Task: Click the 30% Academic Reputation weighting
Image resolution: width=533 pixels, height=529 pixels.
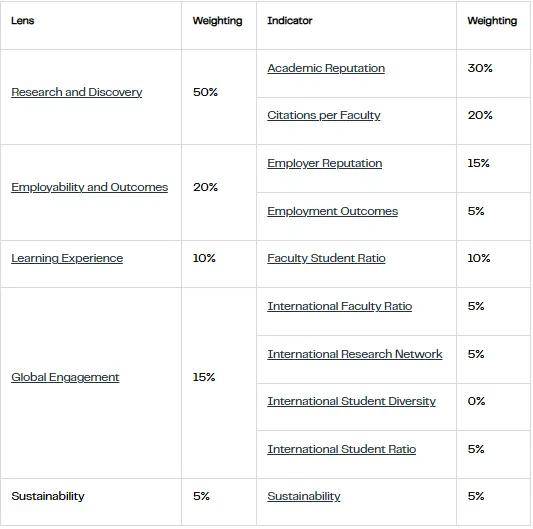Action: 480,68
